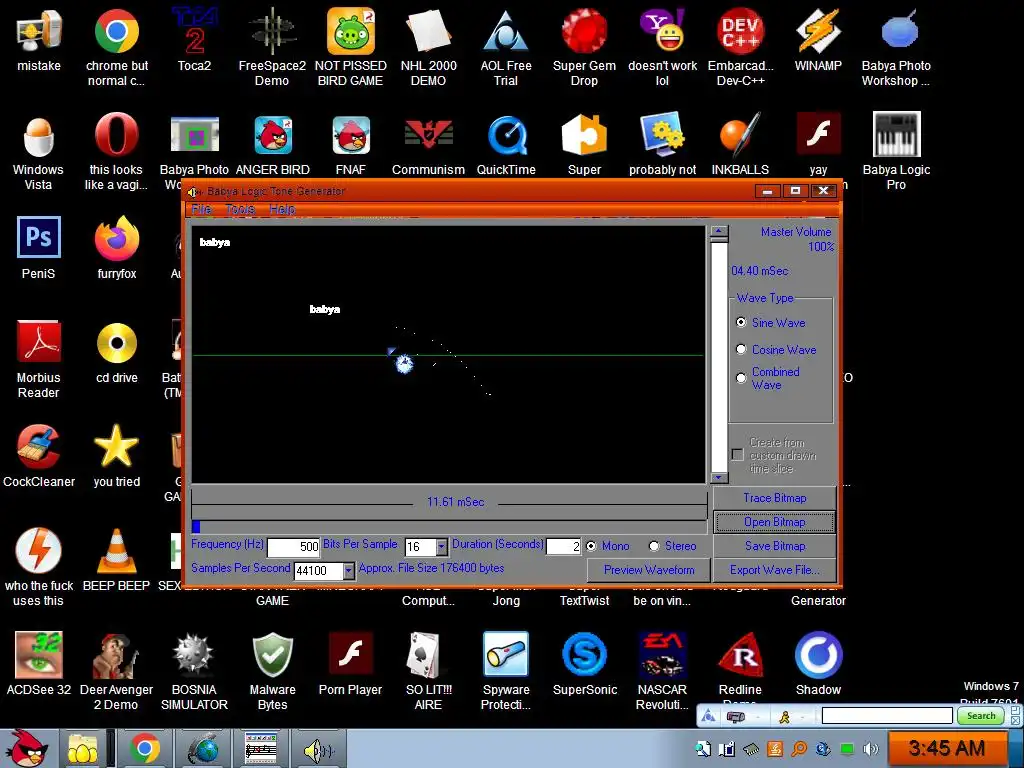This screenshot has height=768, width=1024.
Task: Choose the Combined Wave option
Action: [741, 378]
